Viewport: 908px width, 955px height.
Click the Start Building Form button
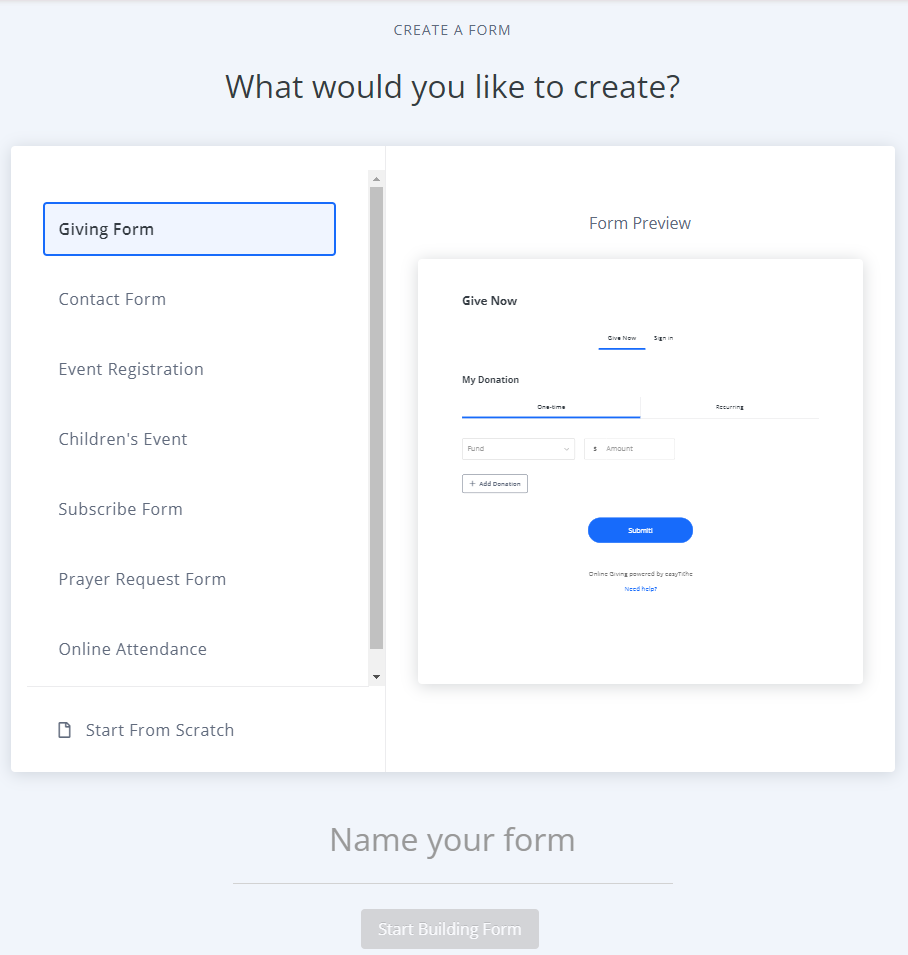(x=449, y=929)
